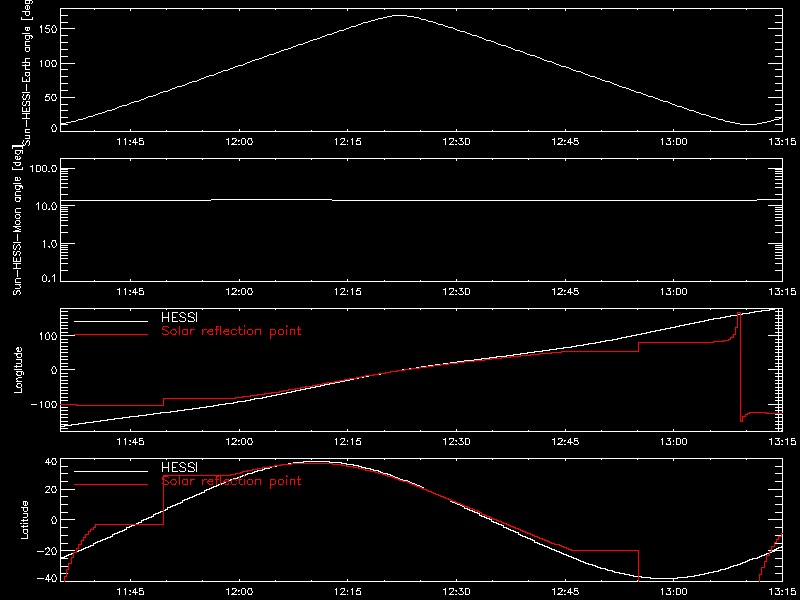The width and height of the screenshot is (800, 600).
Task: Choose 11:45 label under Moon angle plot
Action: (131, 292)
